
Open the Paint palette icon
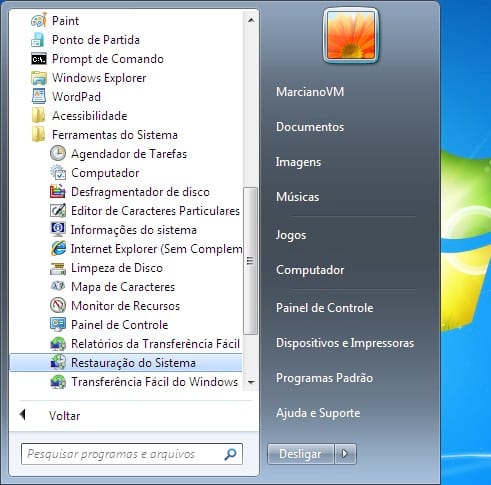click(x=39, y=21)
